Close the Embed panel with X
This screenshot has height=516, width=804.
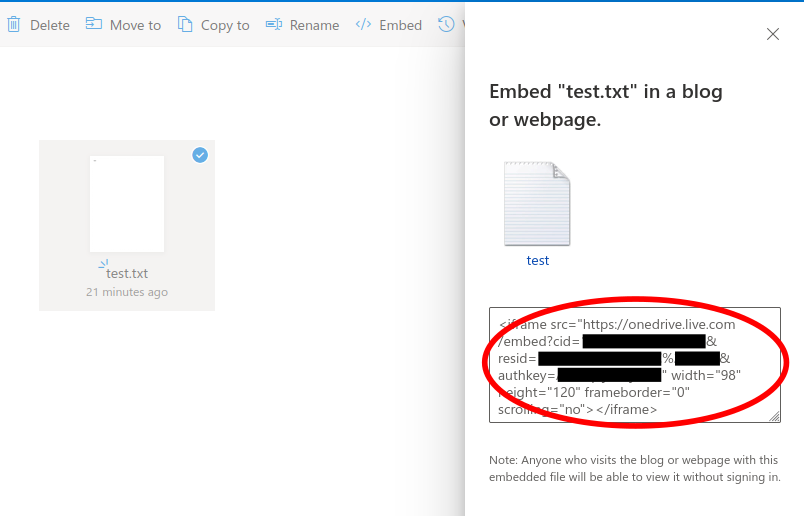pos(773,34)
